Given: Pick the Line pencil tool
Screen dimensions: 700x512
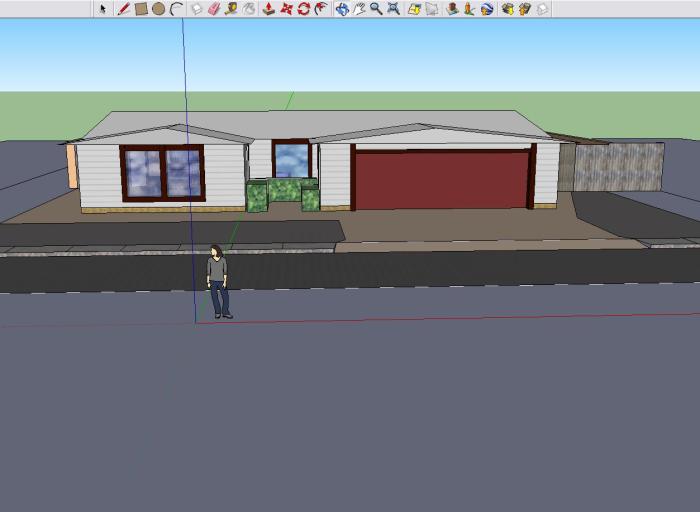Looking at the screenshot, I should pyautogui.click(x=124, y=9).
